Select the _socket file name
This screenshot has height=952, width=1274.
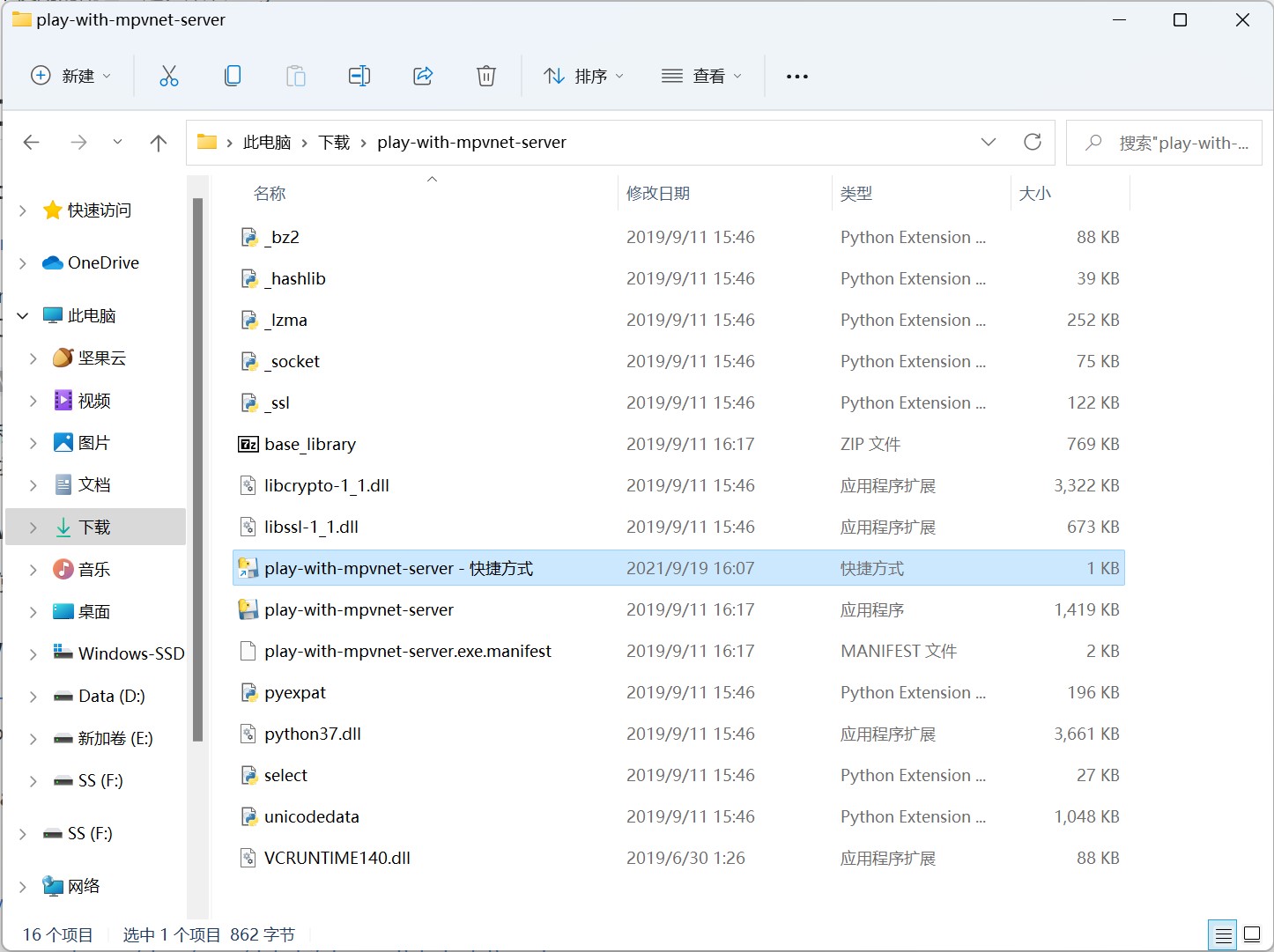coord(292,362)
